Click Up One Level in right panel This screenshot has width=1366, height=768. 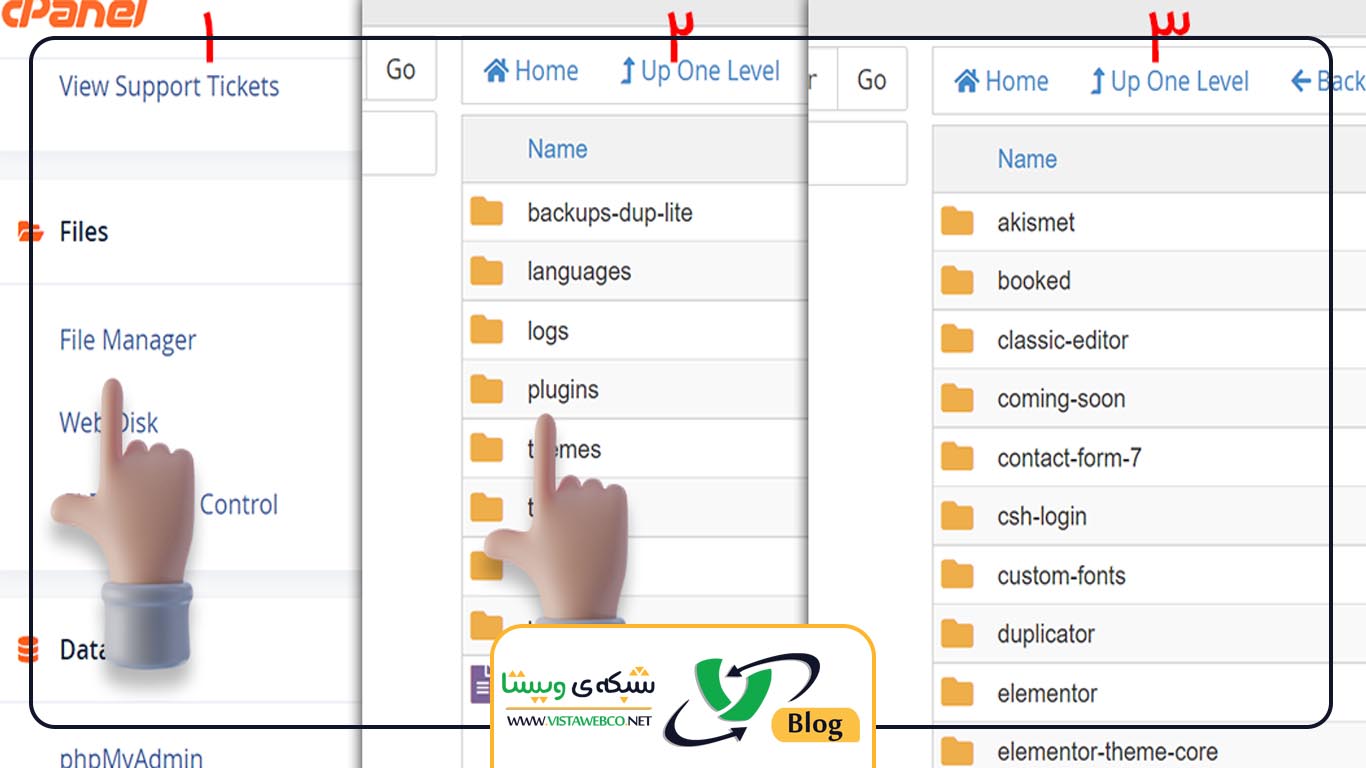point(1169,81)
